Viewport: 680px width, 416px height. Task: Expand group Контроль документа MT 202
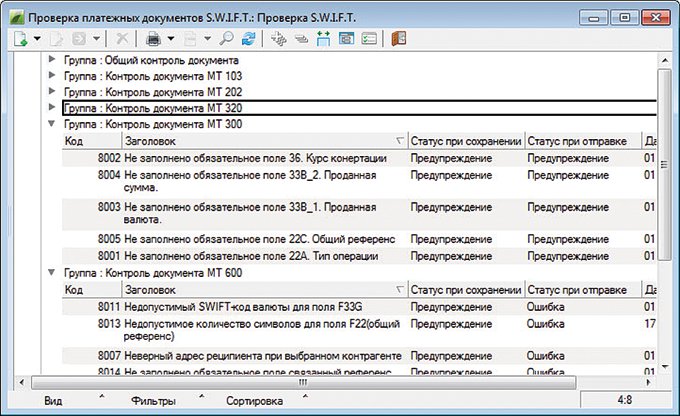coord(52,91)
